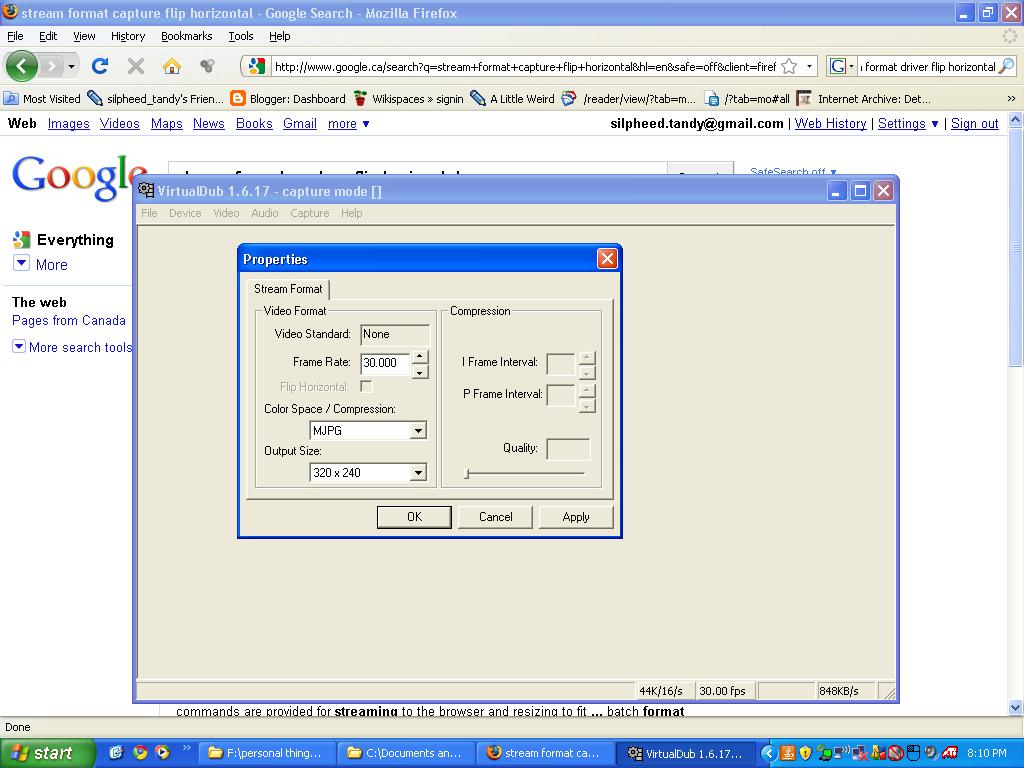Viewport: 1024px width, 768px height.
Task: Click the Frame Rate input field
Action: pyautogui.click(x=385, y=363)
